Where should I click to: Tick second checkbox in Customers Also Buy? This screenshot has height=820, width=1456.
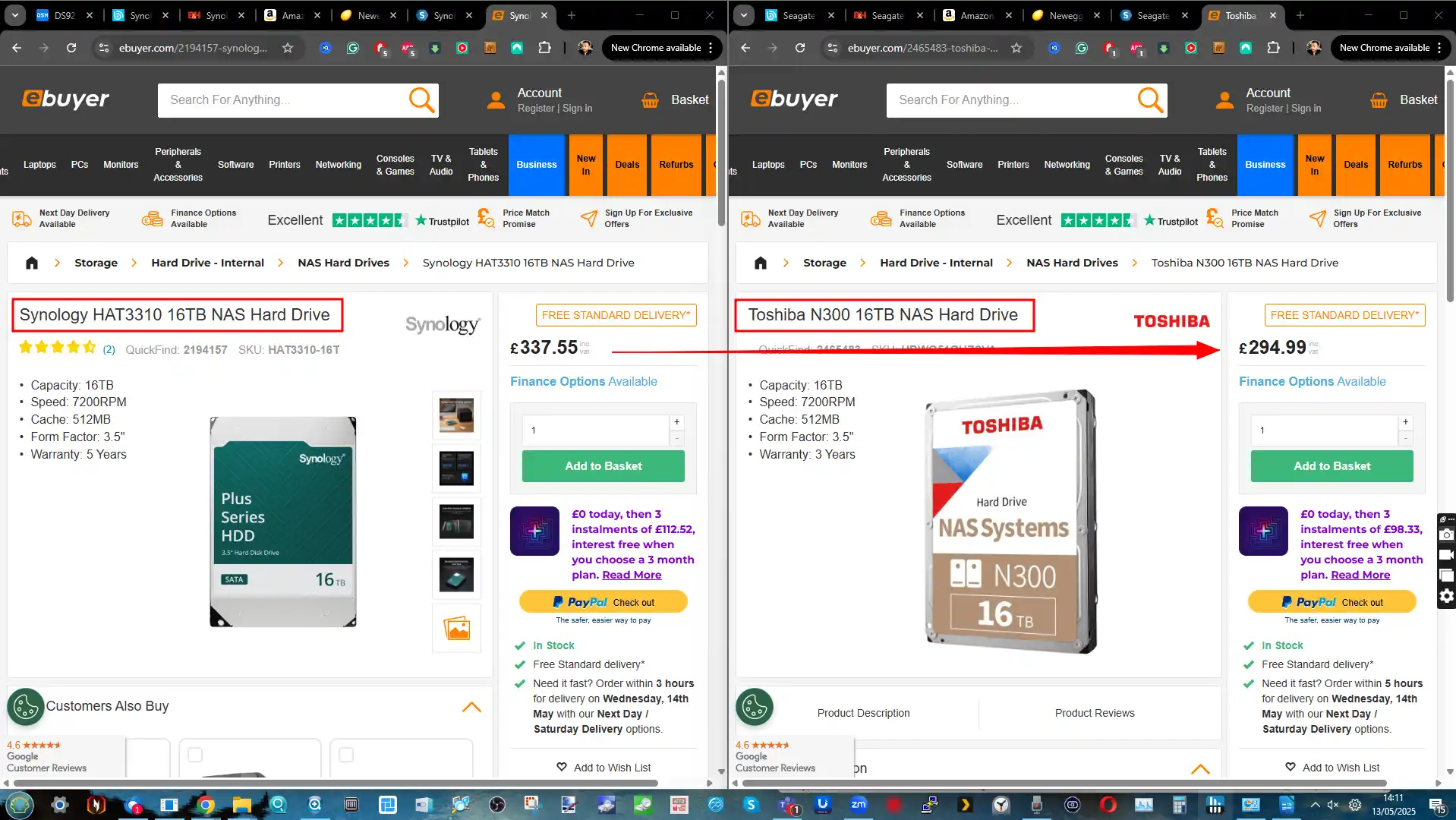[346, 755]
